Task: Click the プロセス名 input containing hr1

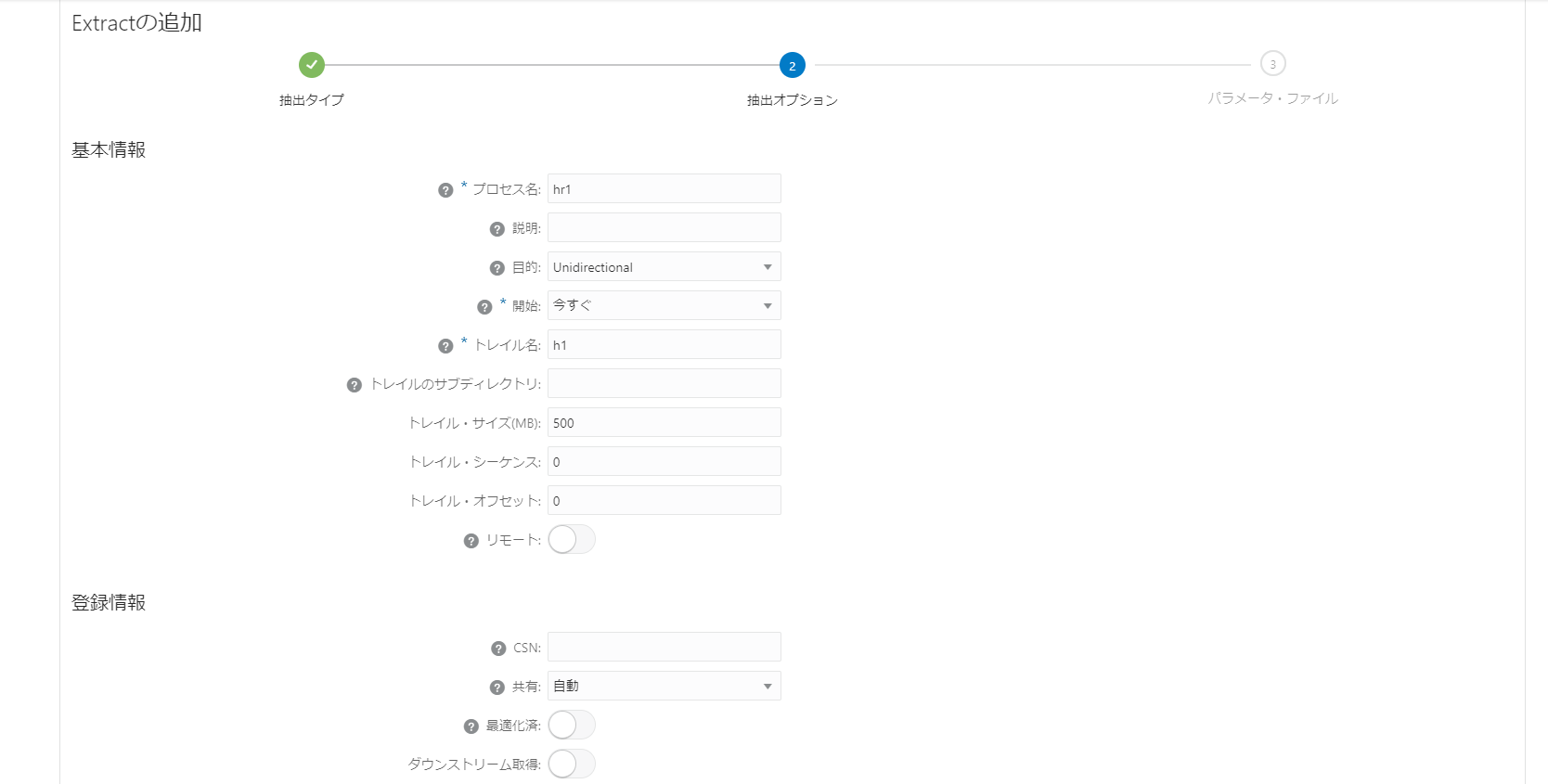Action: click(664, 189)
